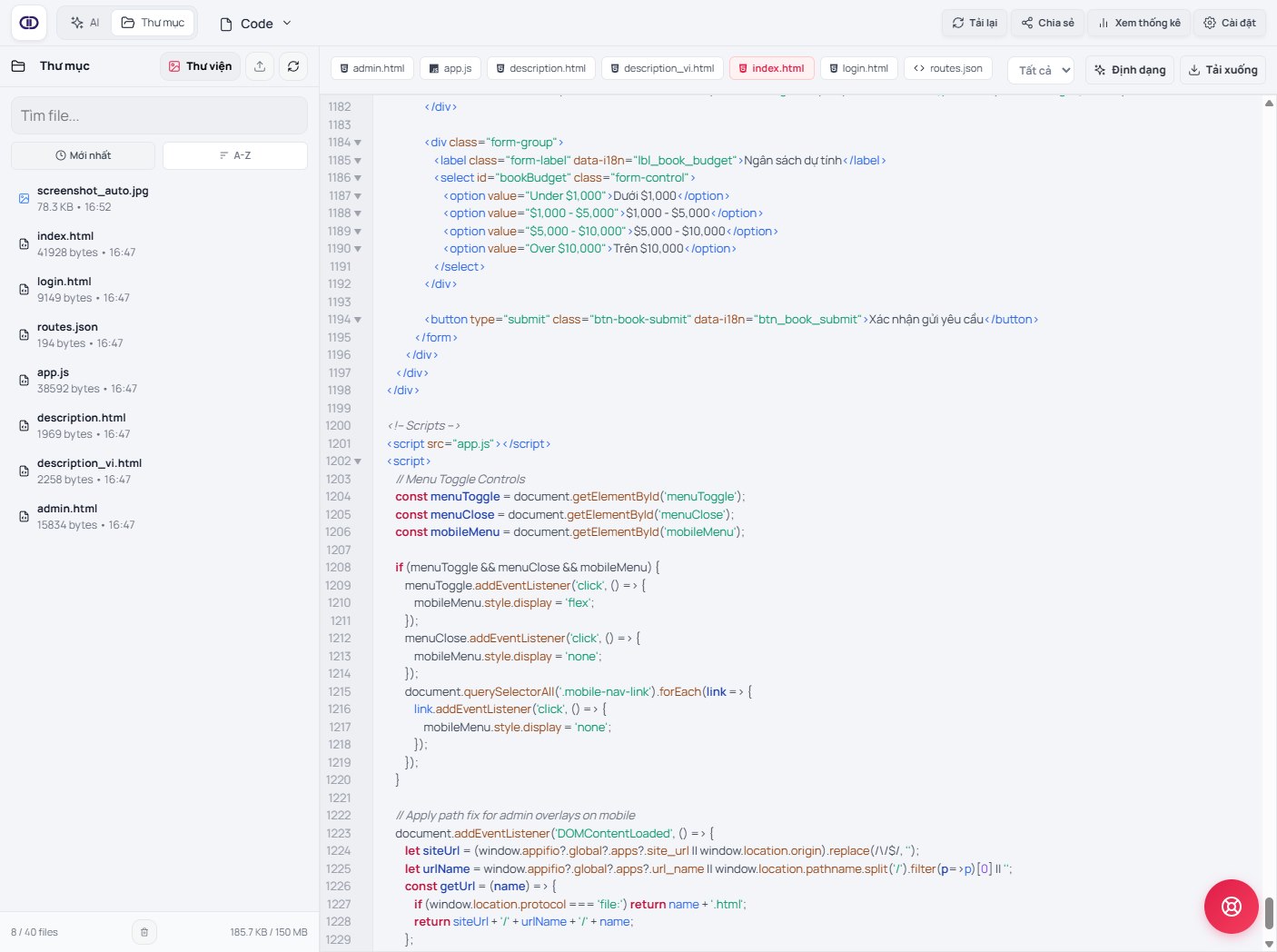The height and width of the screenshot is (952, 1277).
Task: Click 'const menuToggle' code on line 1204
Action: [x=448, y=497]
